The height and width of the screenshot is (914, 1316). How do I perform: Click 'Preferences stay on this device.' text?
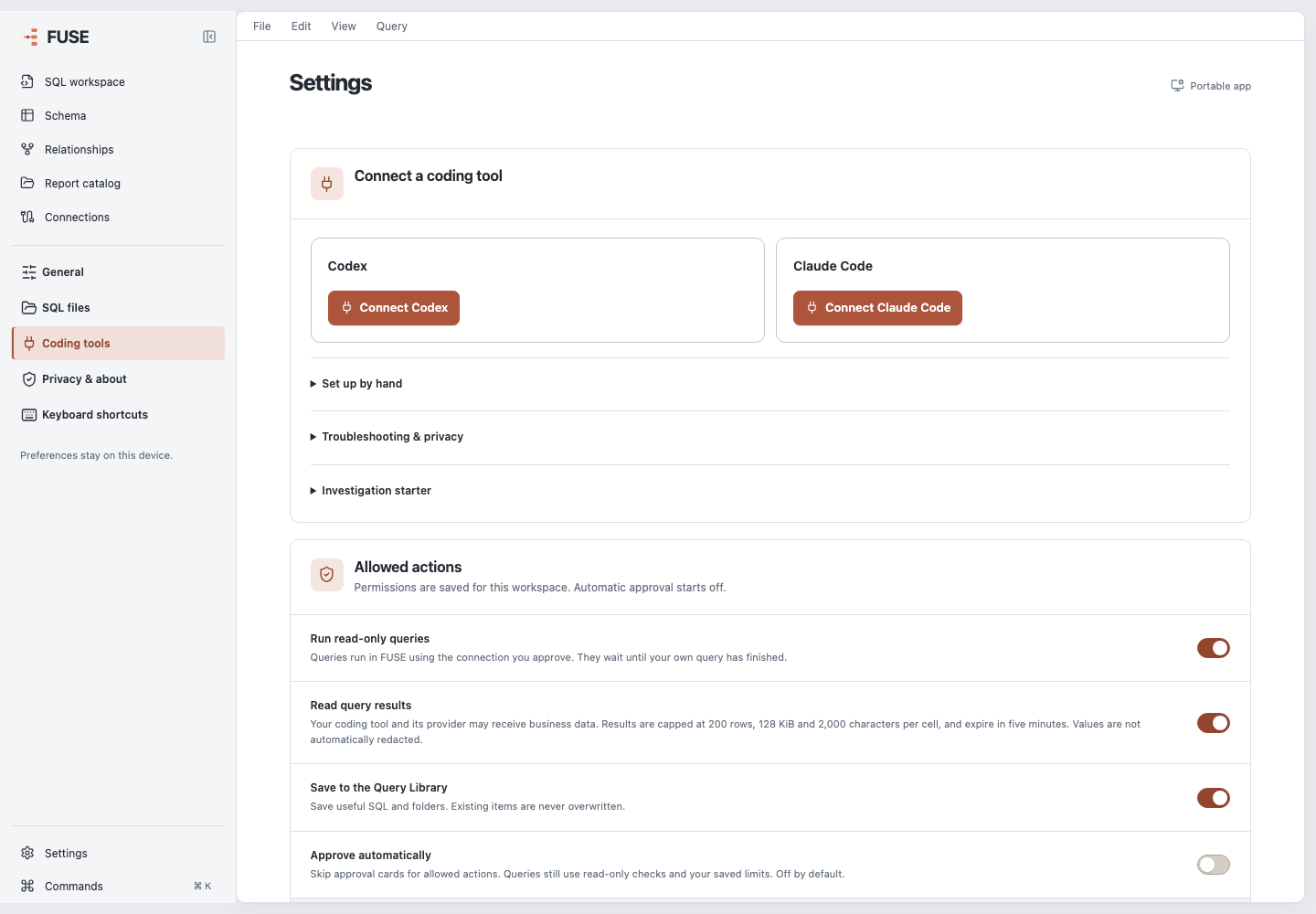(96, 455)
